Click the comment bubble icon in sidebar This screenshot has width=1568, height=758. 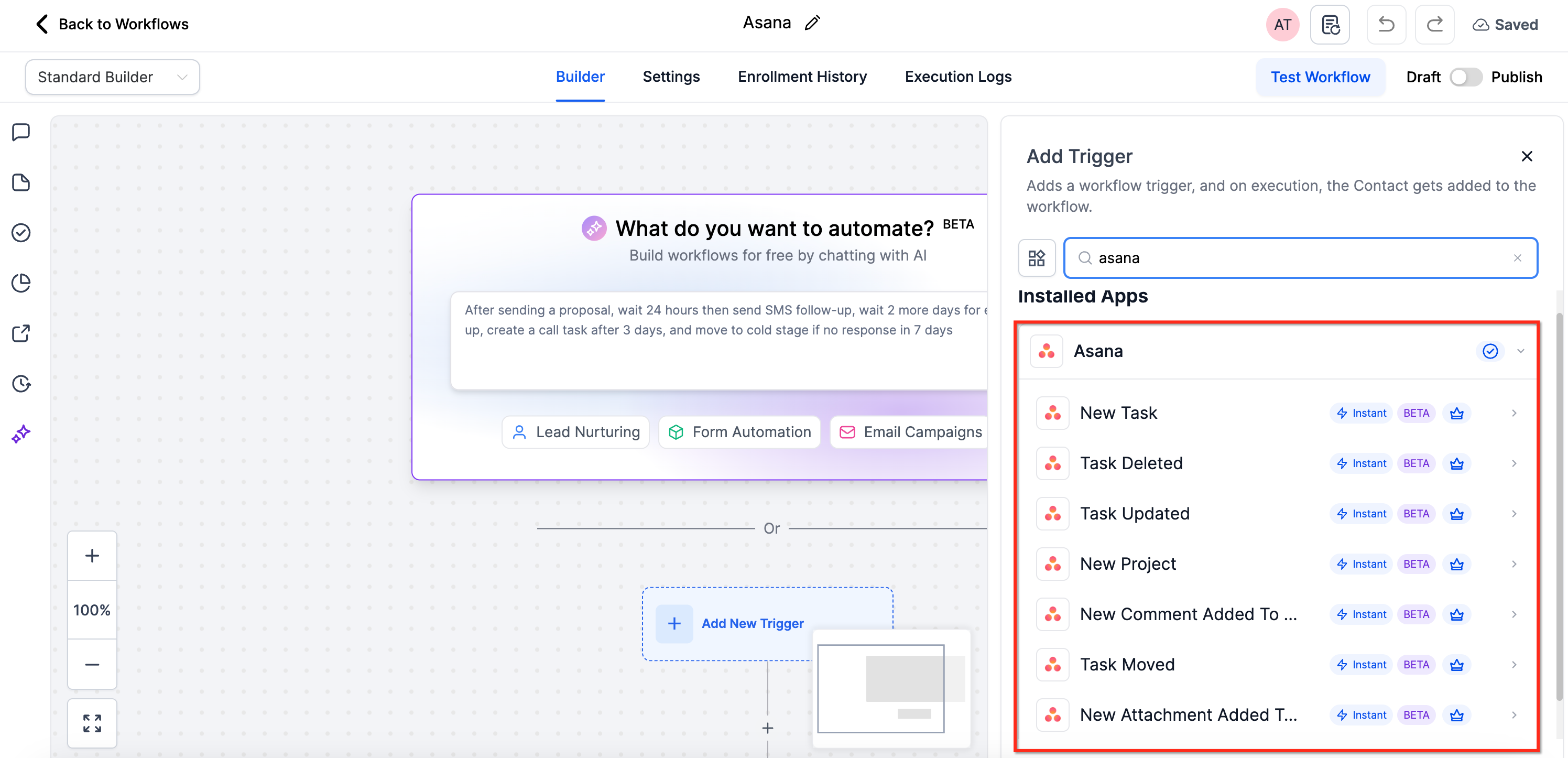pyautogui.click(x=21, y=132)
